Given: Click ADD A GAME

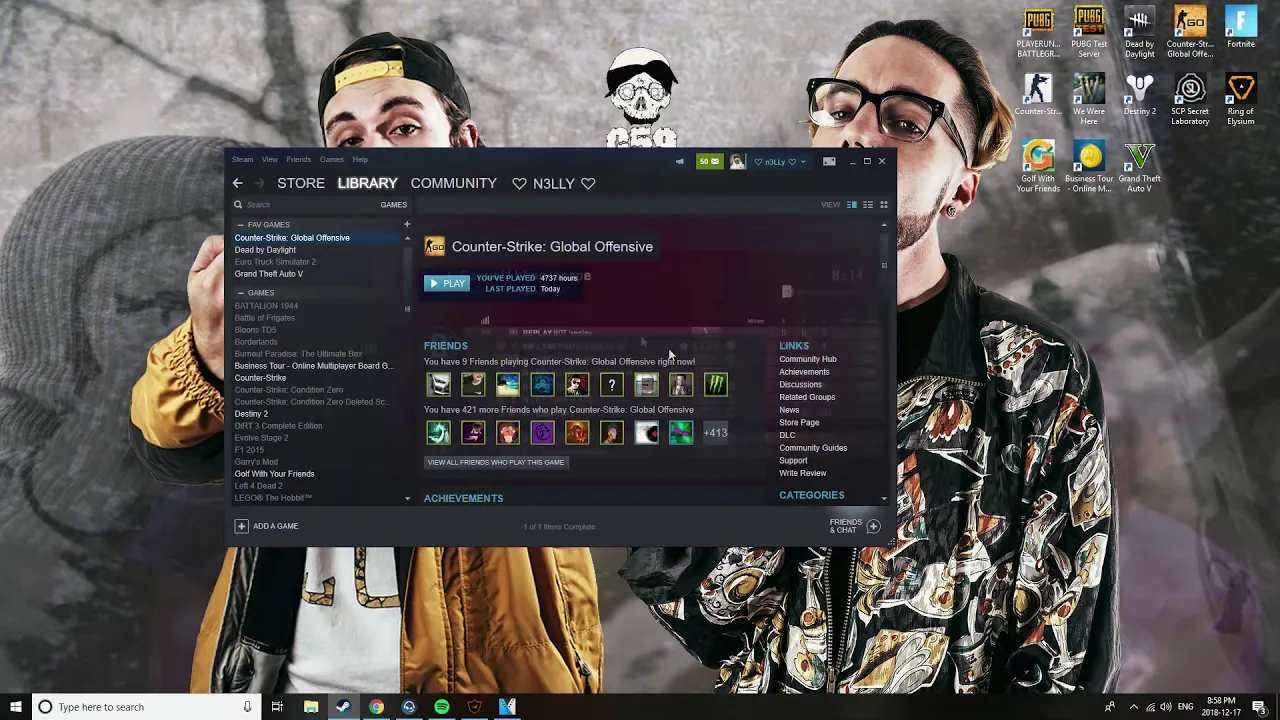Looking at the screenshot, I should (267, 526).
